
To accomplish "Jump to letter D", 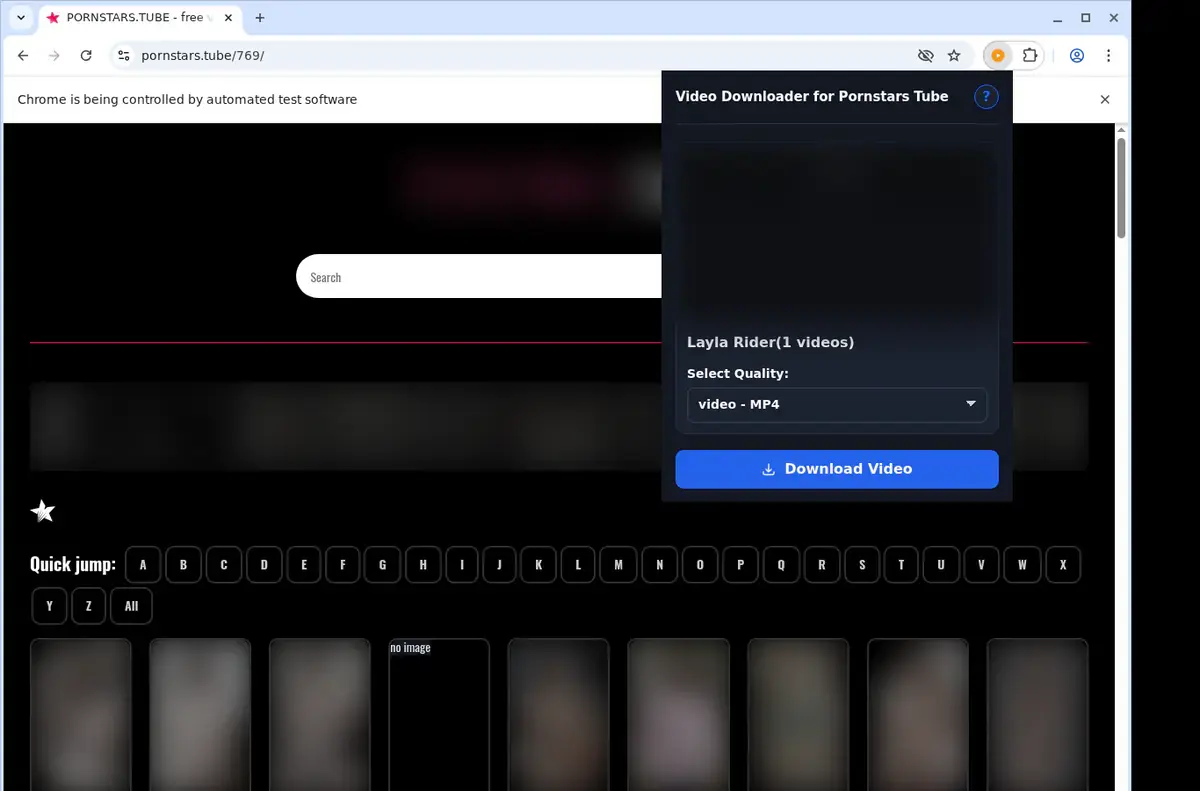I will click(x=264, y=565).
